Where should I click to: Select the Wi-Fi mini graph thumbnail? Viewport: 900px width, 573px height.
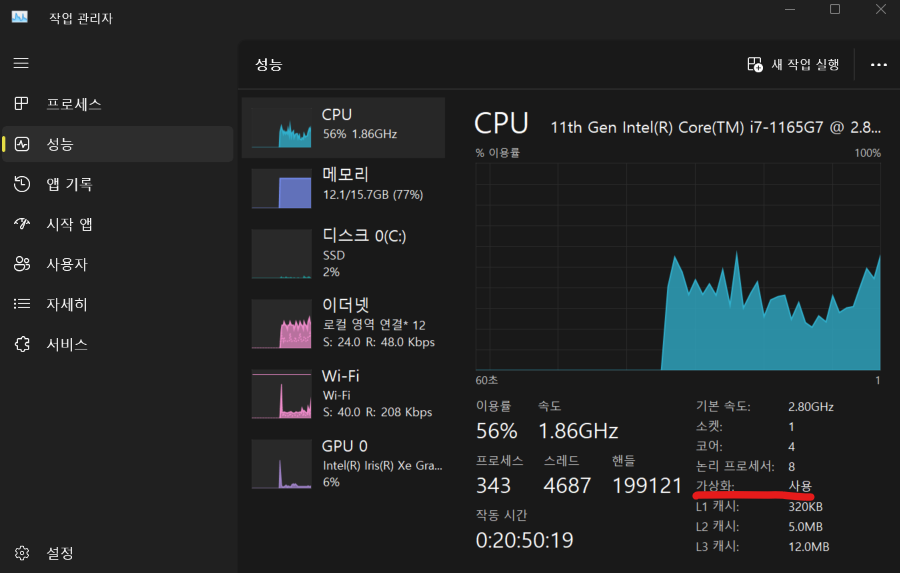coord(281,394)
